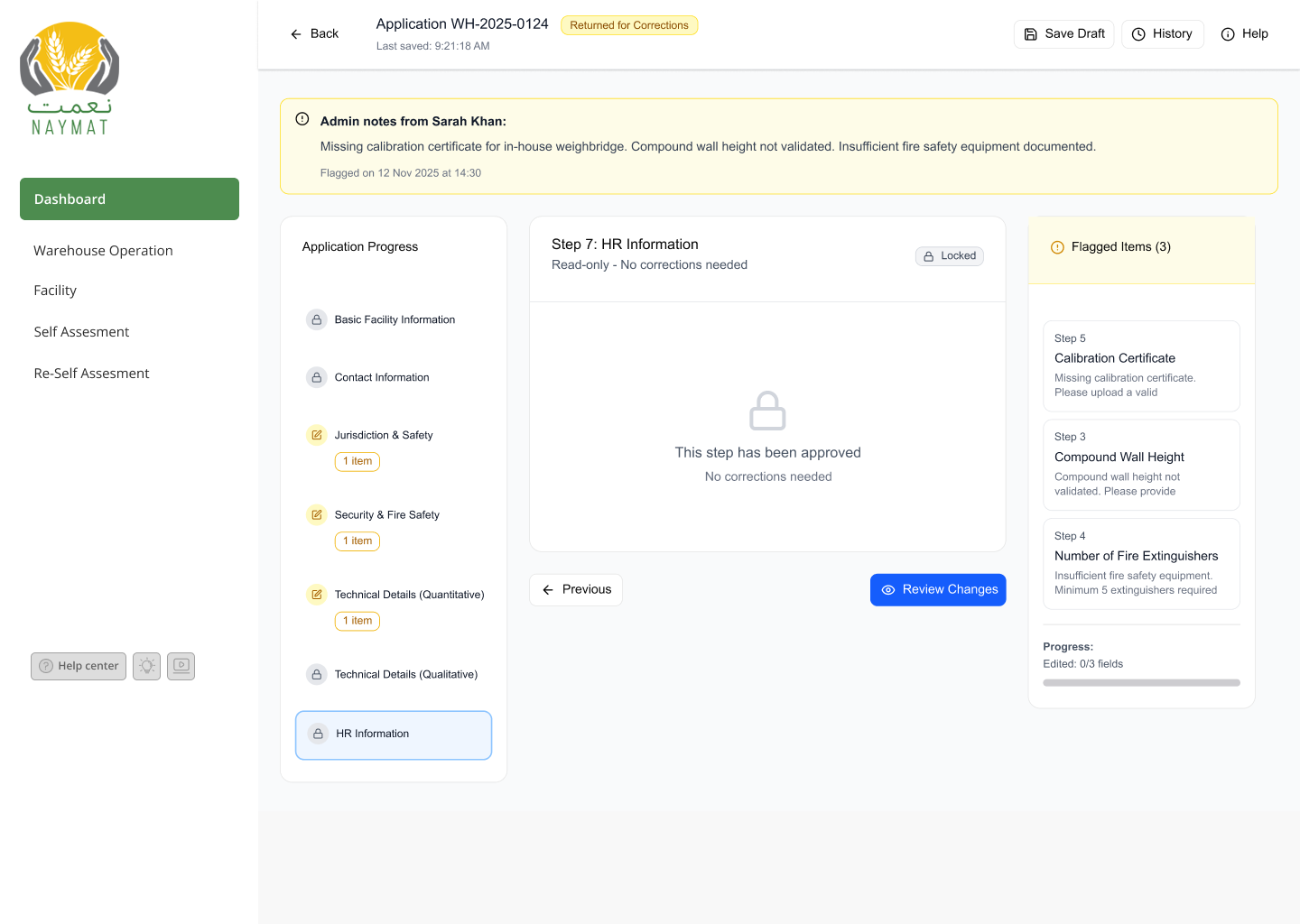Viewport: 1300px width, 924px height.
Task: Open the video tutorial icon in sidebar
Action: coord(181,666)
